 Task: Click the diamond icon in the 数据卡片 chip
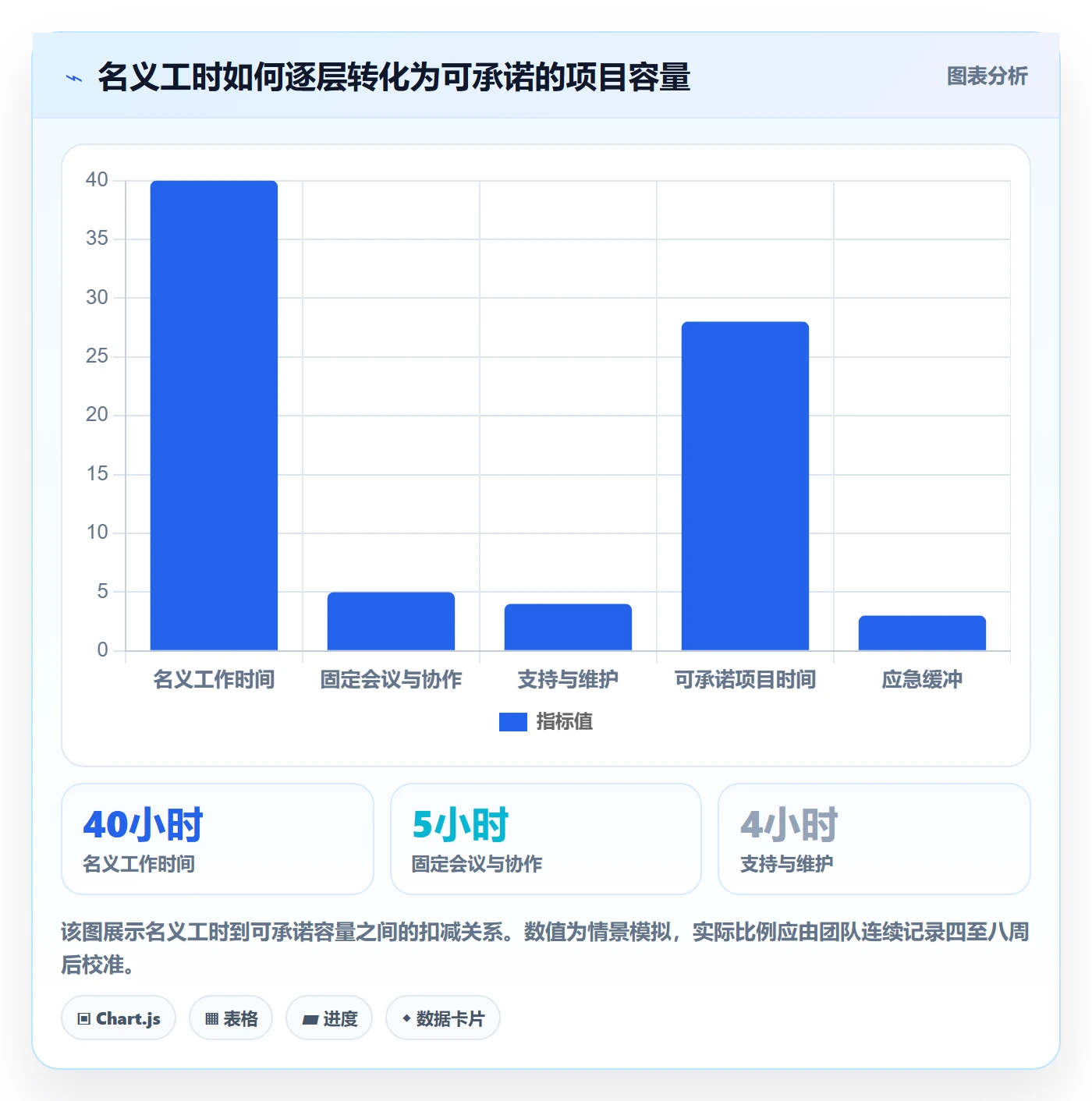coord(406,1018)
